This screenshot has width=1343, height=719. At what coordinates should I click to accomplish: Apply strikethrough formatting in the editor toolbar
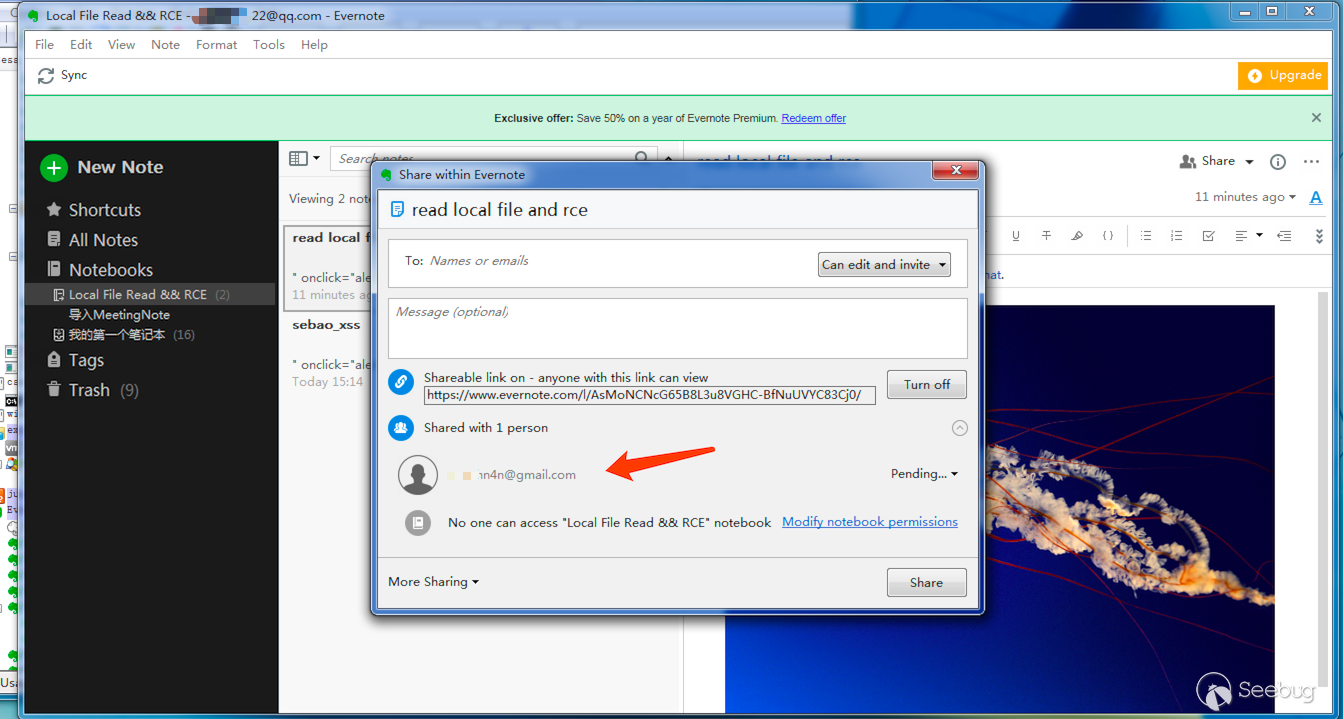click(1046, 236)
